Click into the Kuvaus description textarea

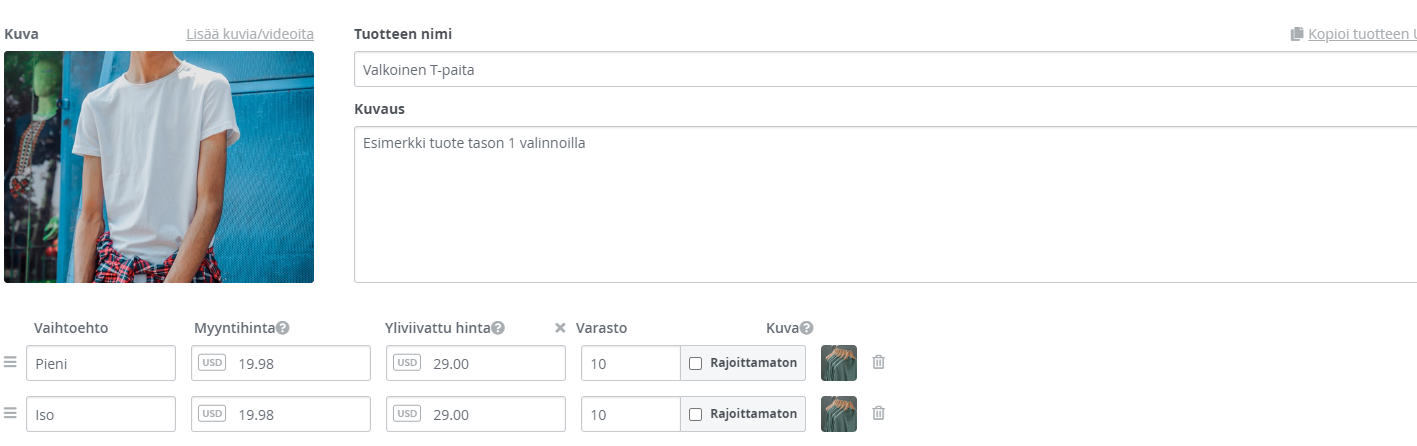click(x=885, y=204)
